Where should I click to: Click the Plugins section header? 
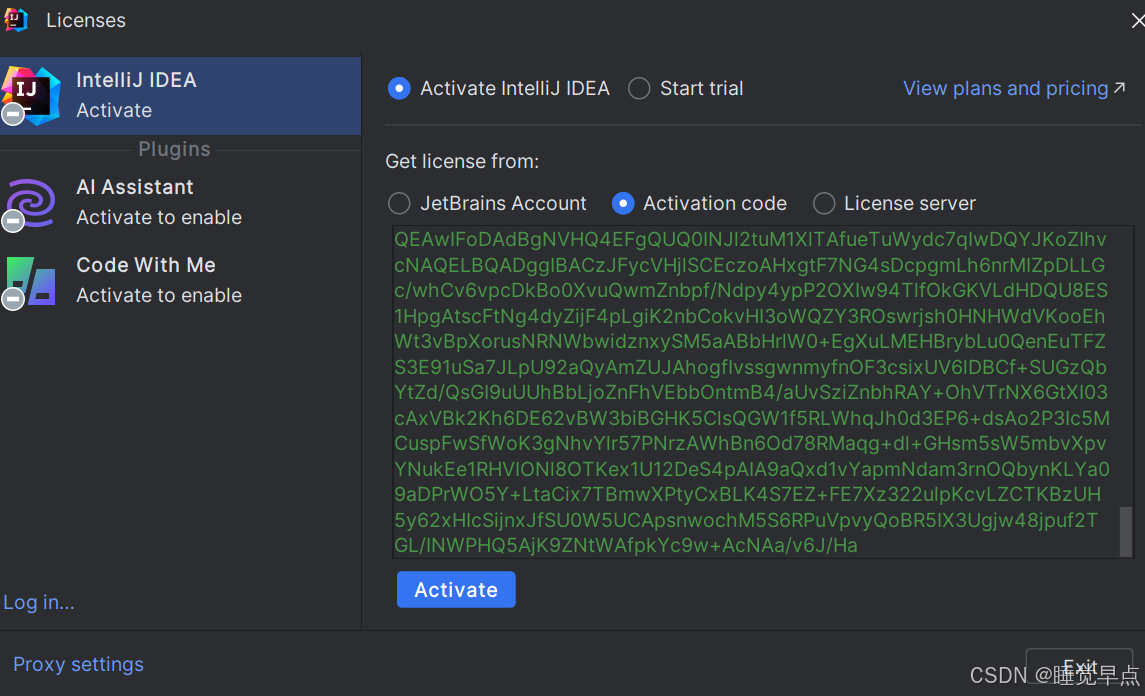click(x=175, y=149)
